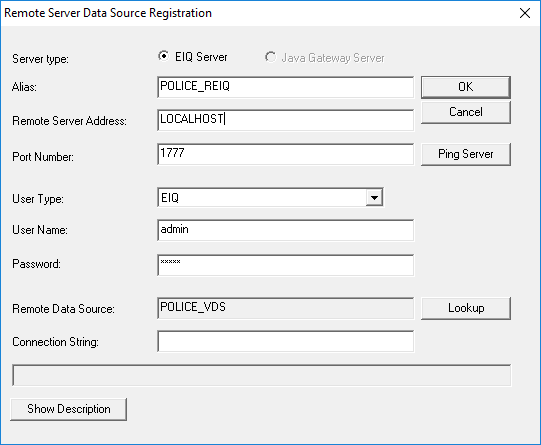The height and width of the screenshot is (445, 541).
Task: Focus the Password field
Action: (285, 265)
